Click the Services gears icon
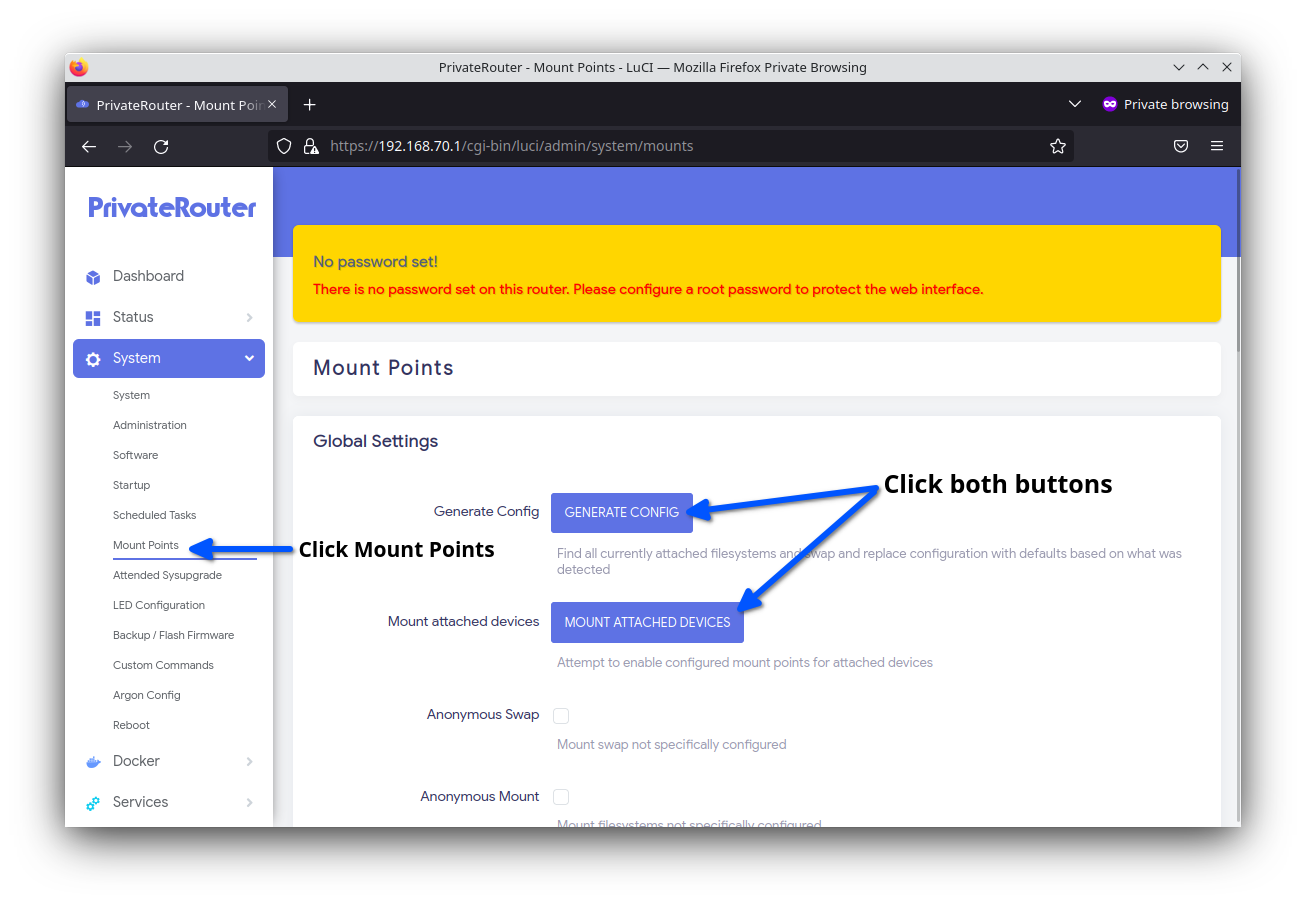 coord(93,803)
